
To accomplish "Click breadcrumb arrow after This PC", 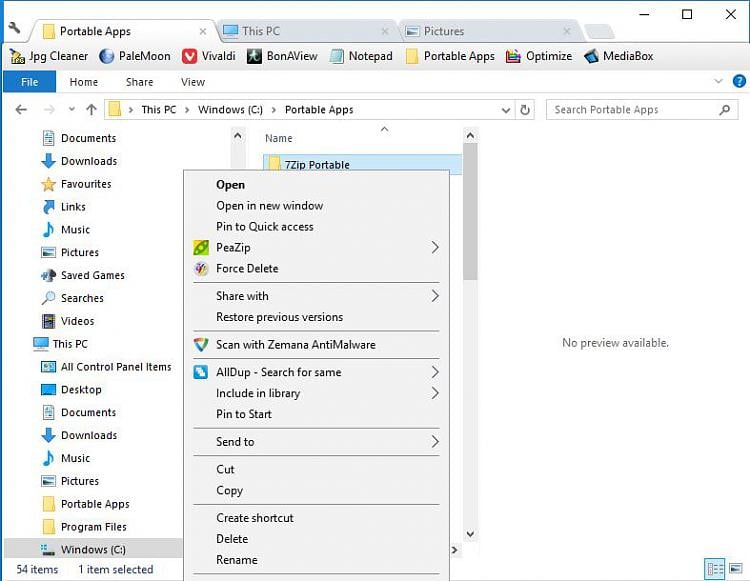I will [x=187, y=110].
